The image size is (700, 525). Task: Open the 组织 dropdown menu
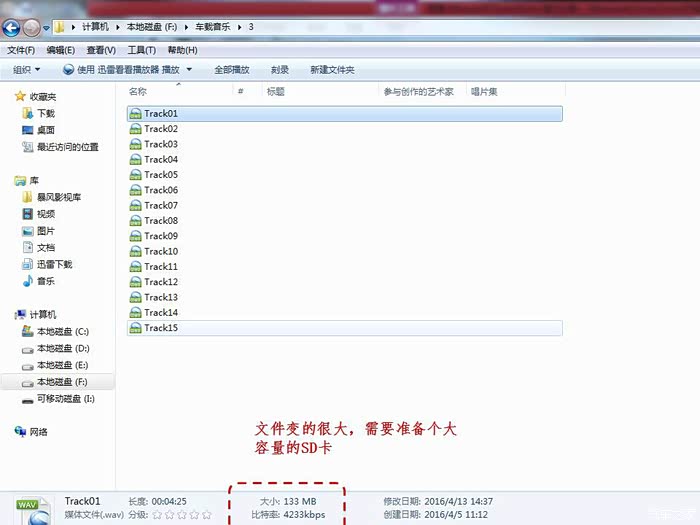(27, 70)
